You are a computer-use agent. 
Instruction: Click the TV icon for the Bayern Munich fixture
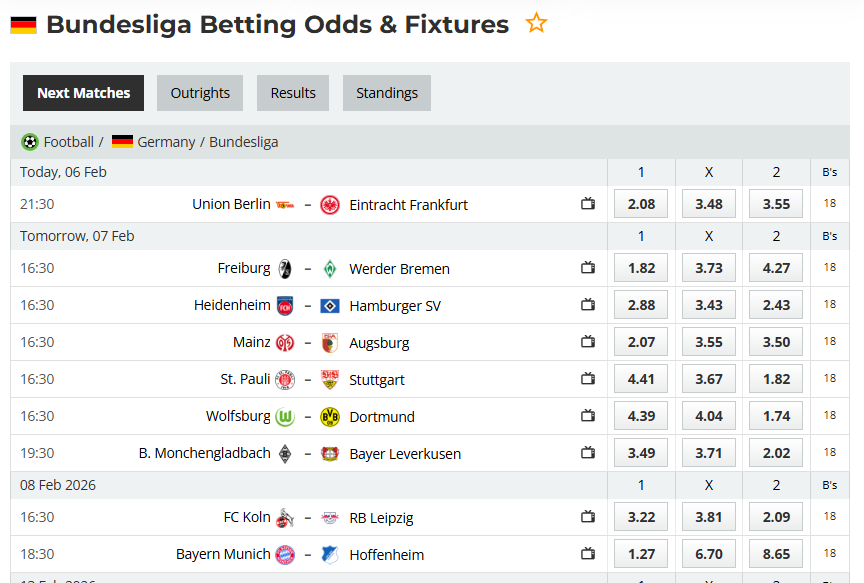588,553
